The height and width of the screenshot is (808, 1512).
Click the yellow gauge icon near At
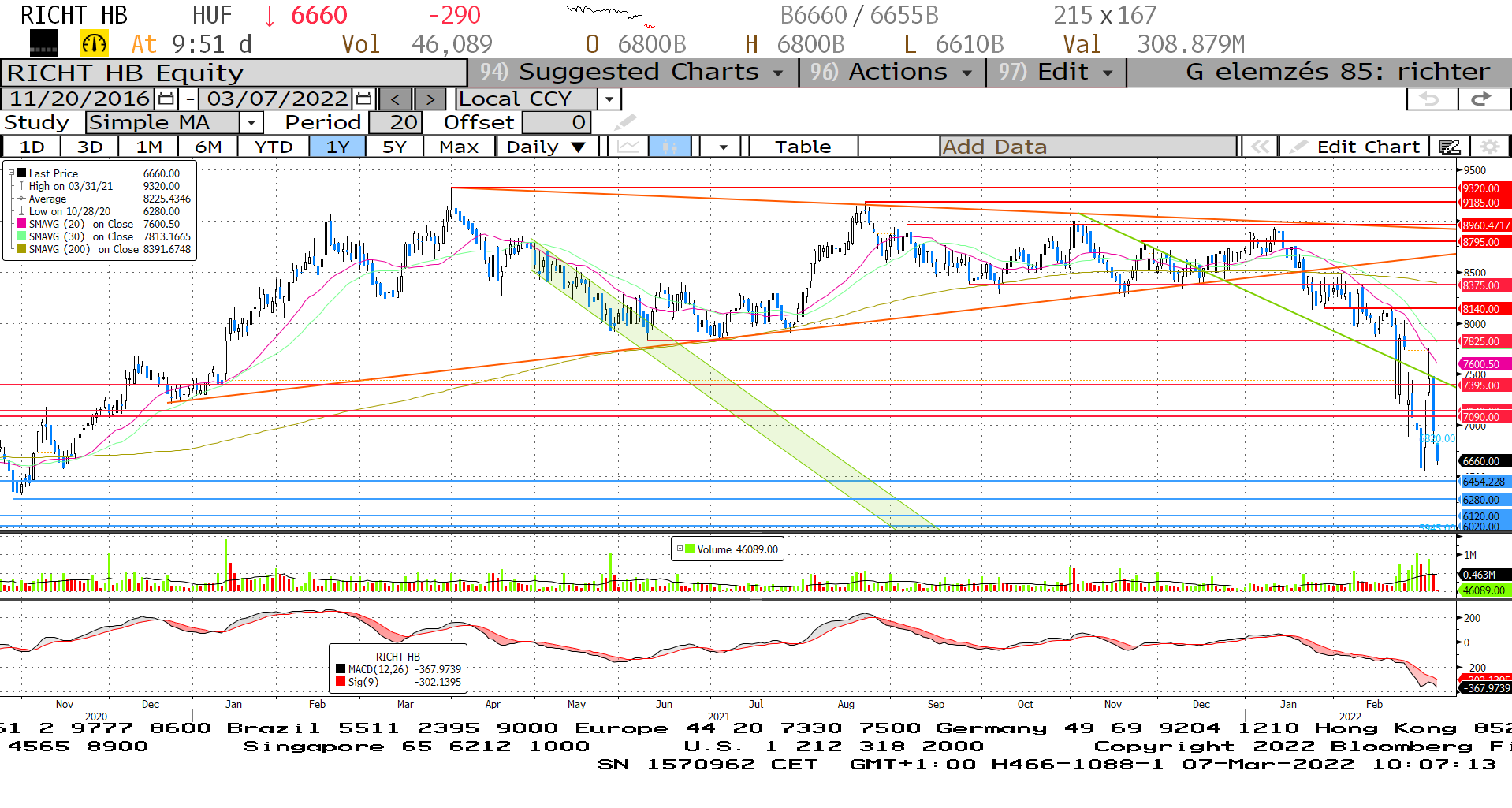click(x=94, y=43)
